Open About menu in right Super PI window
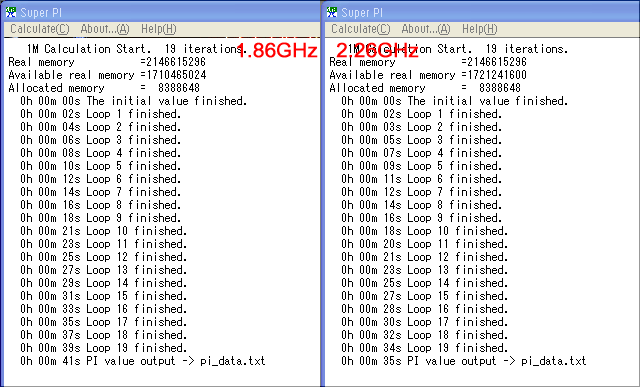 [x=425, y=29]
